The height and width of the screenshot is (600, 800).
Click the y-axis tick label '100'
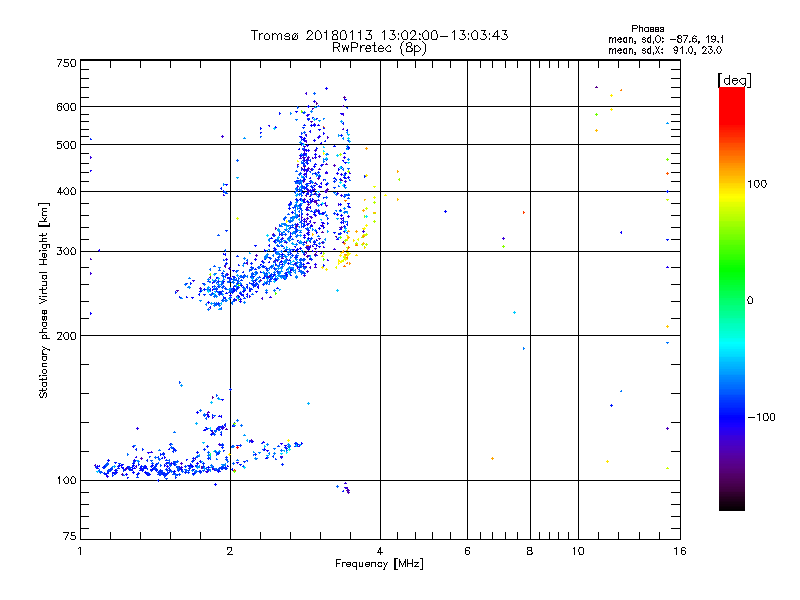coord(66,480)
